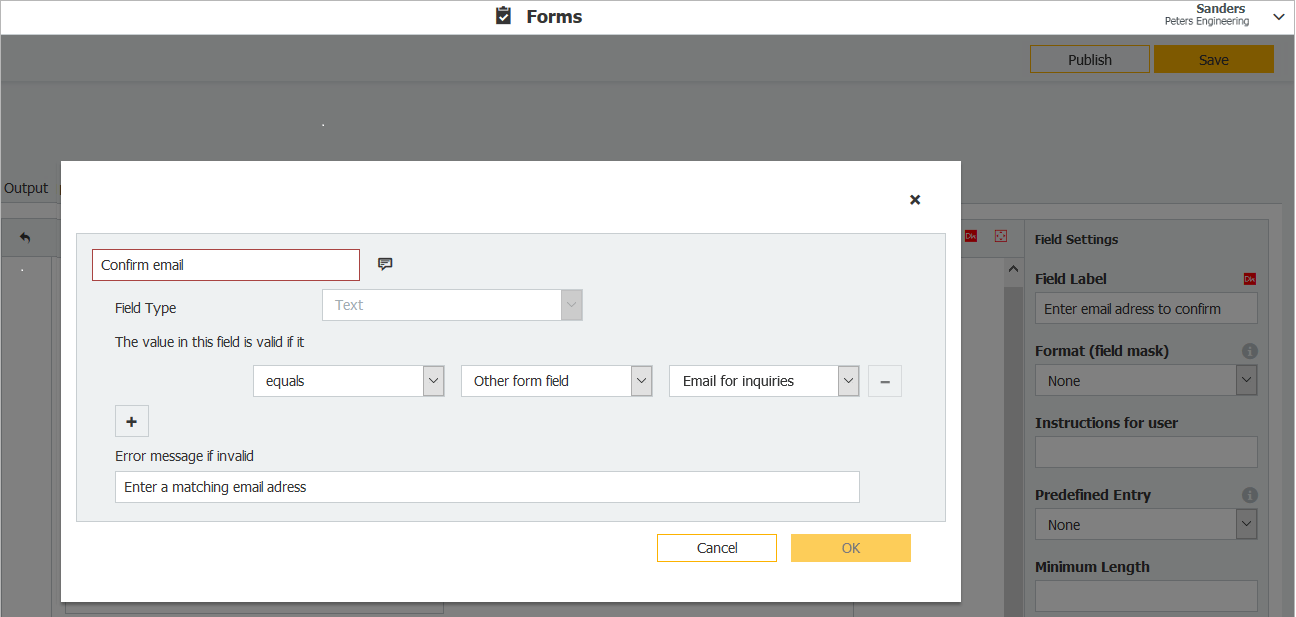Click the info icon beside Format field mask
The image size is (1296, 617).
[1249, 351]
